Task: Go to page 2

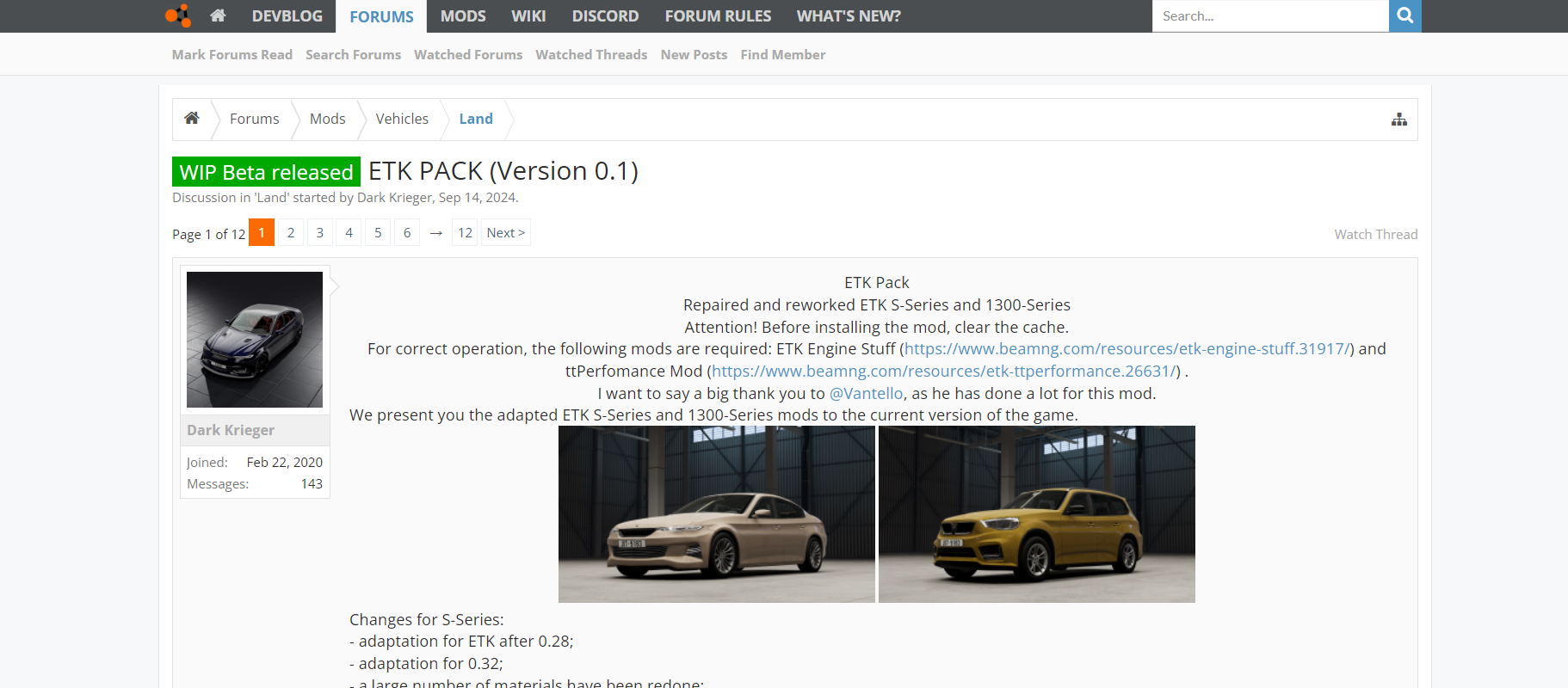Action: pyautogui.click(x=291, y=232)
